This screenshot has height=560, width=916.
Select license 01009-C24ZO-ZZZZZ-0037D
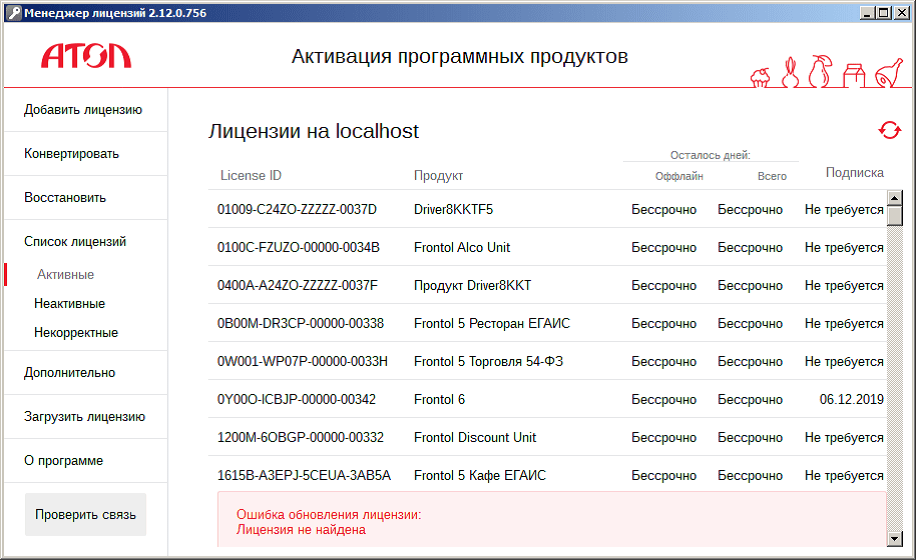point(297,210)
